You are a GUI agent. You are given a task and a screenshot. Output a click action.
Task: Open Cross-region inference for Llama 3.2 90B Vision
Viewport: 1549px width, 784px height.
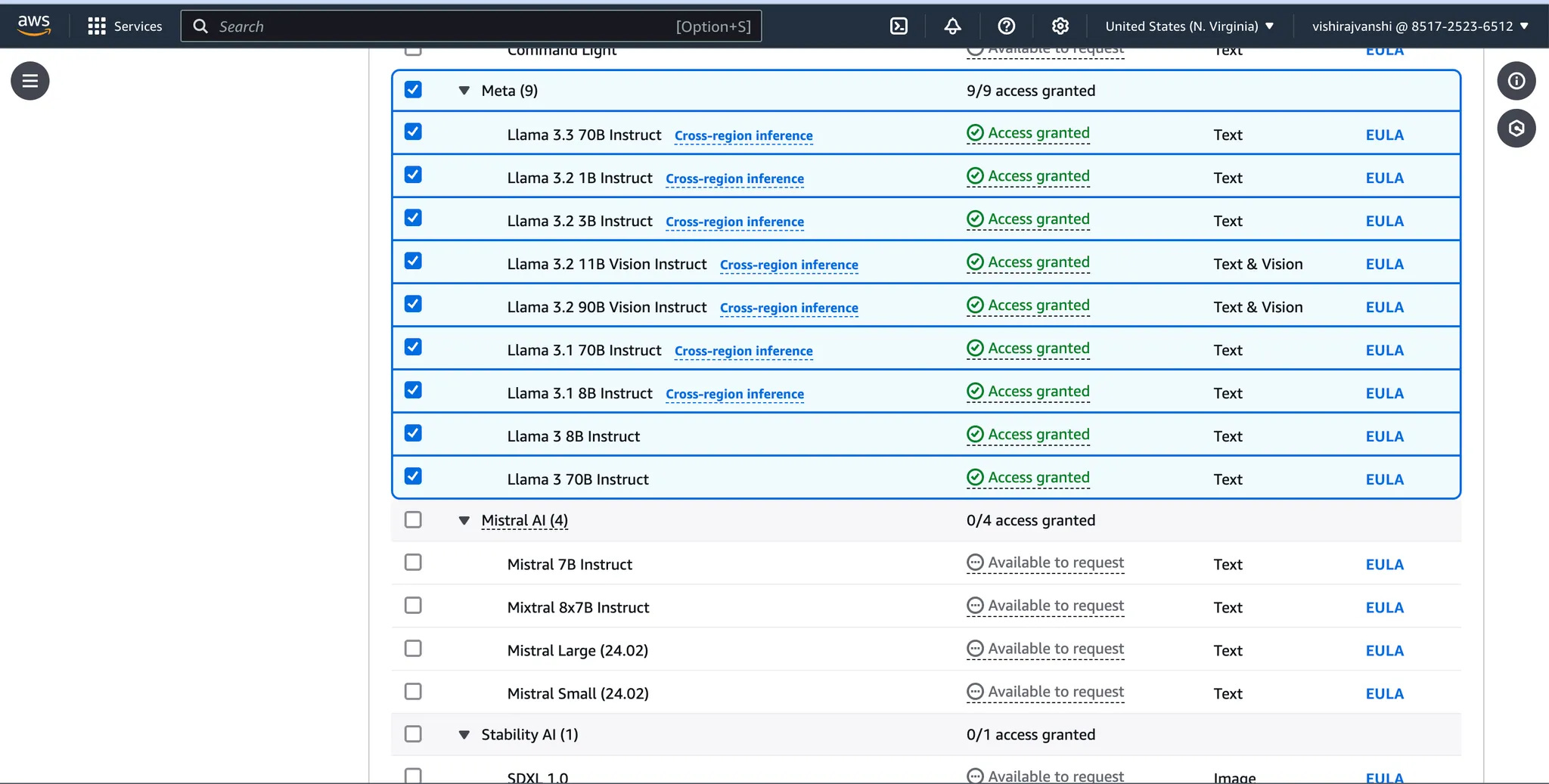(x=789, y=308)
